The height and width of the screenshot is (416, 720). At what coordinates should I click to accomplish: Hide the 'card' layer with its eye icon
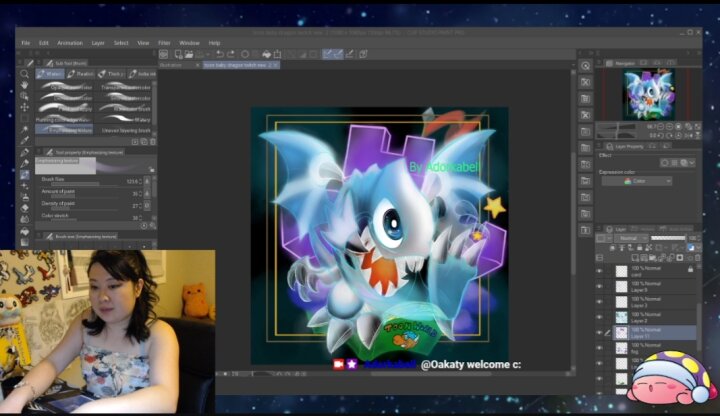click(x=599, y=271)
